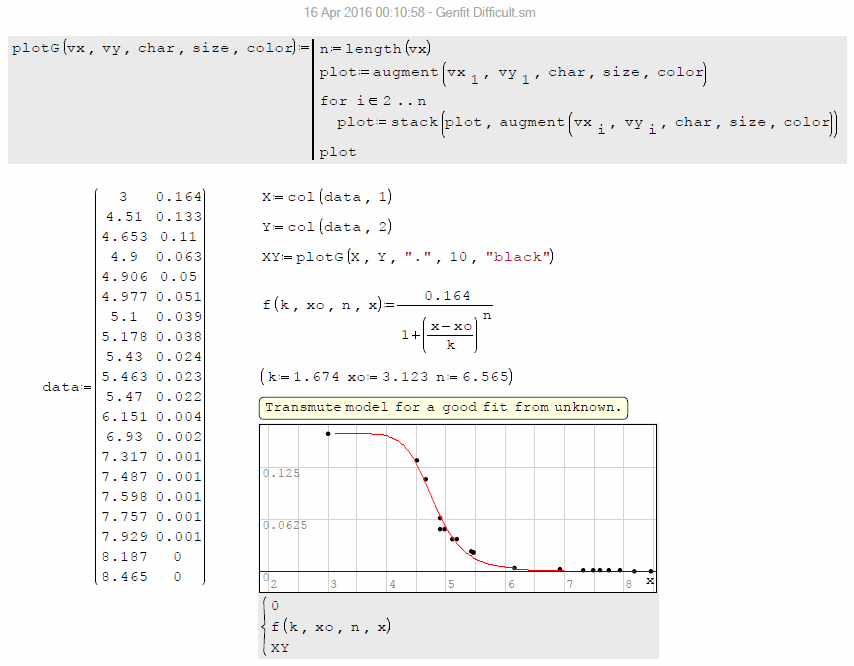Click the 'data:=' matrix label

pos(66,387)
